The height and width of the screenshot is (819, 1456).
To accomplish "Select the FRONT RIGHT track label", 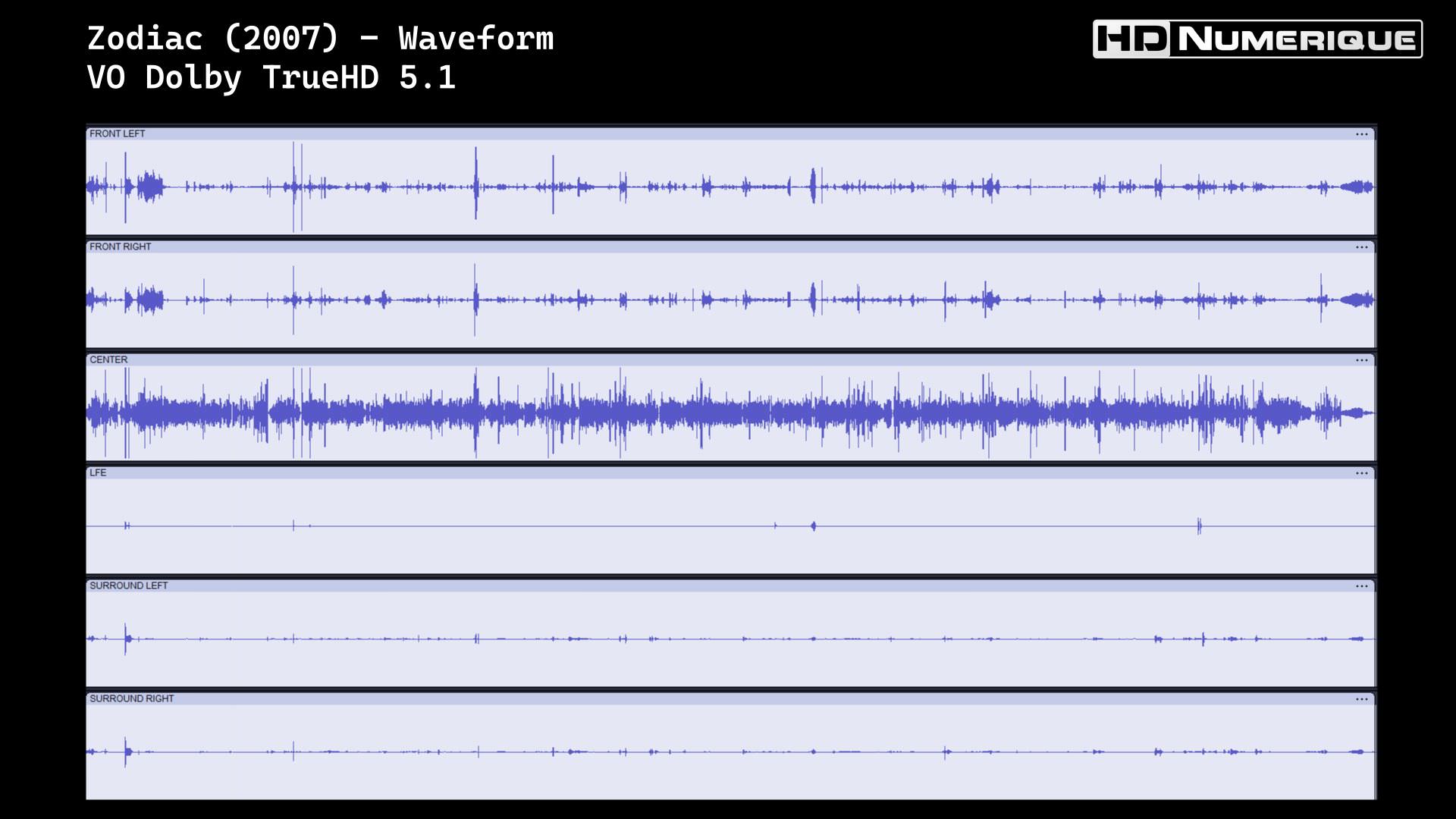I will pyautogui.click(x=121, y=246).
